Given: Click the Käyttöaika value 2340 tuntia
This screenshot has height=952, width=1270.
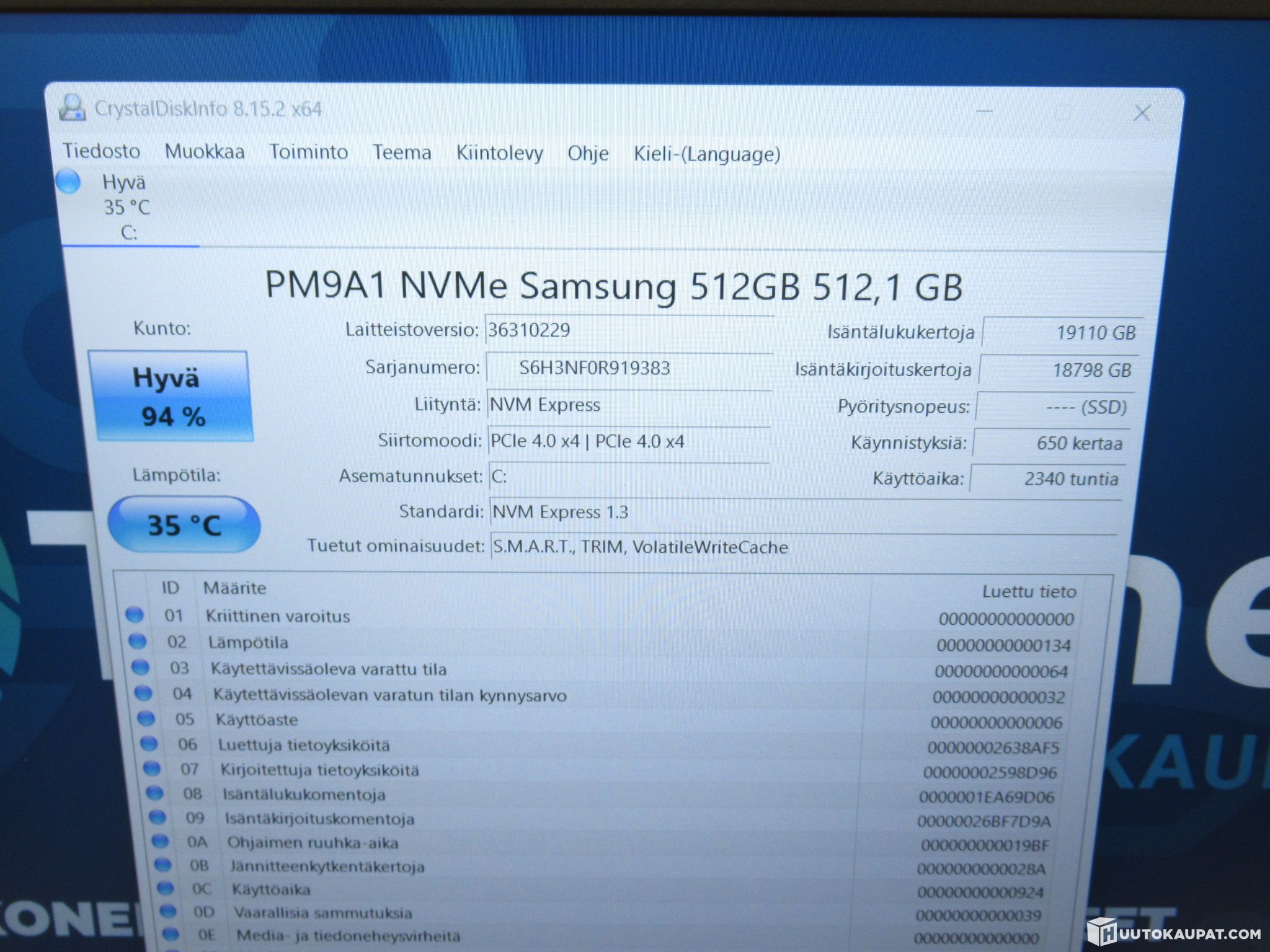Looking at the screenshot, I should (x=1047, y=478).
